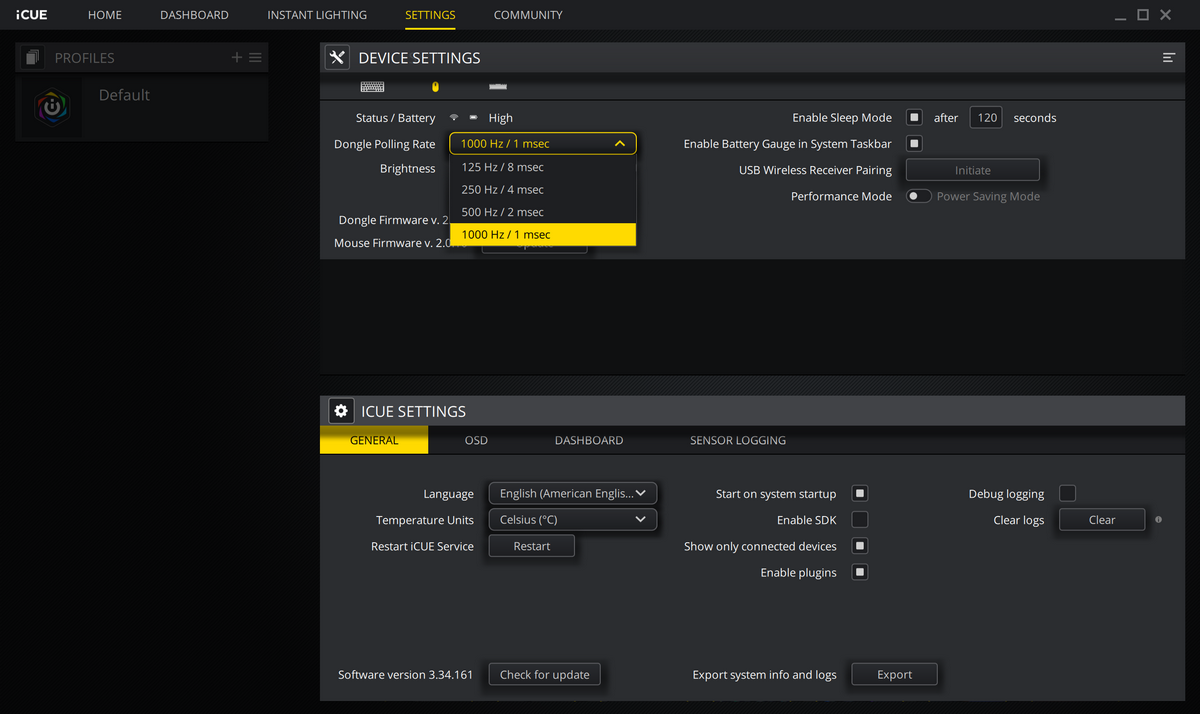Viewport: 1200px width, 714px height.
Task: Click the Default profile color-wheel icon
Action: (52, 107)
